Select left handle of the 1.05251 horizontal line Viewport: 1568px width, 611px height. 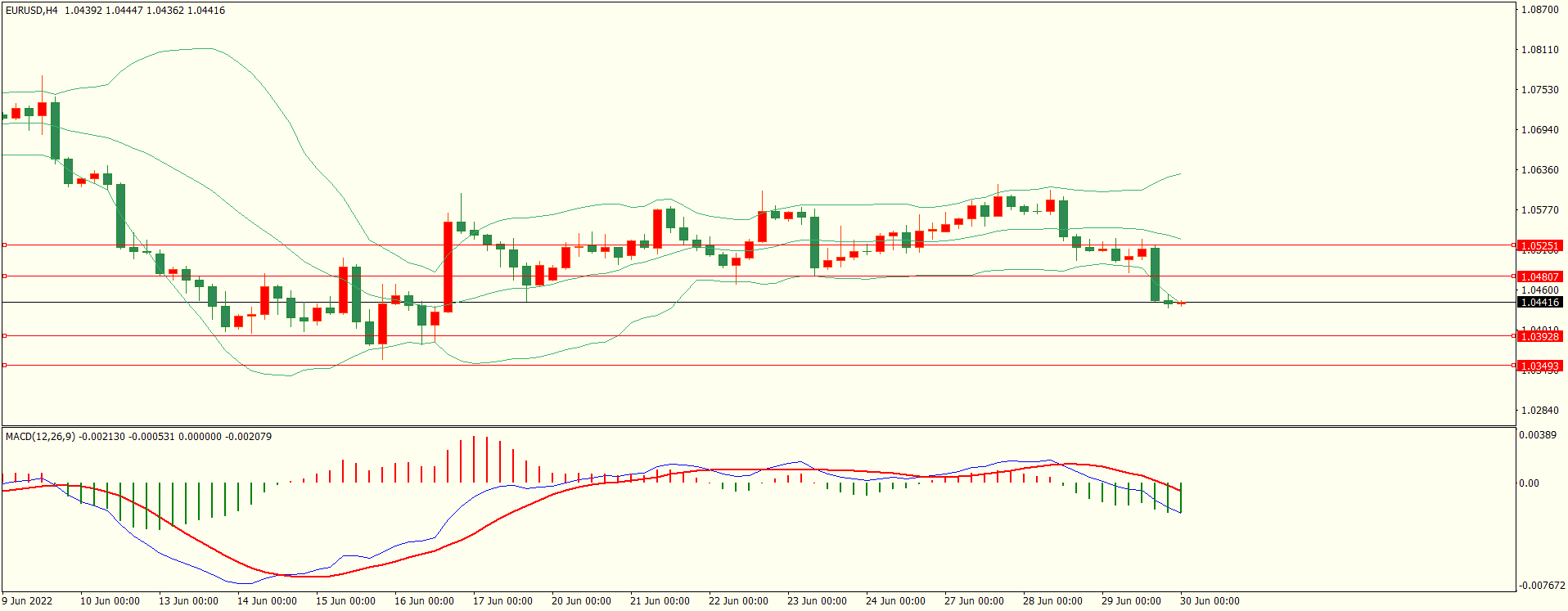(4, 245)
